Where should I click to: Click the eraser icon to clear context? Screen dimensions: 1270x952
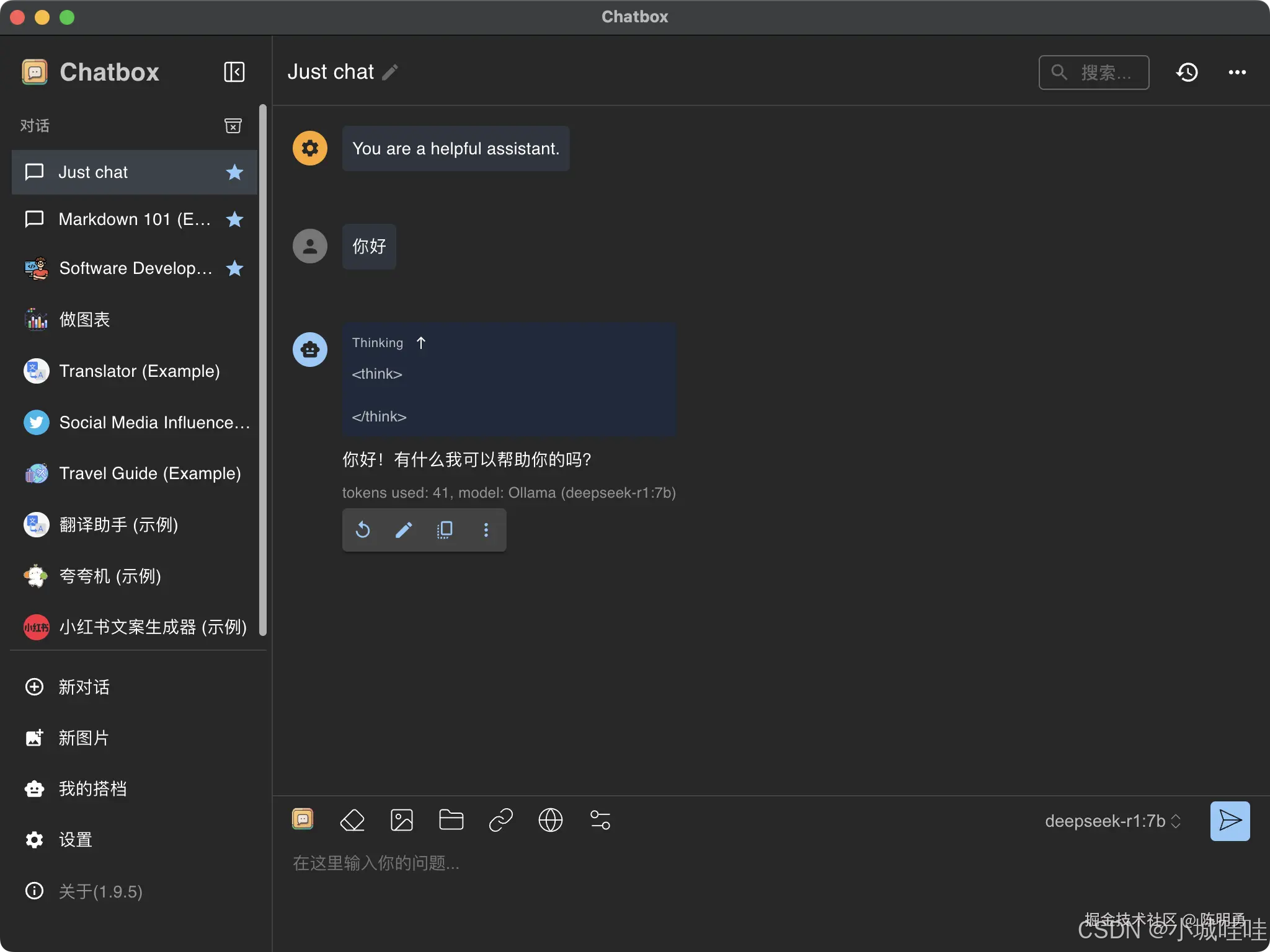tap(352, 820)
